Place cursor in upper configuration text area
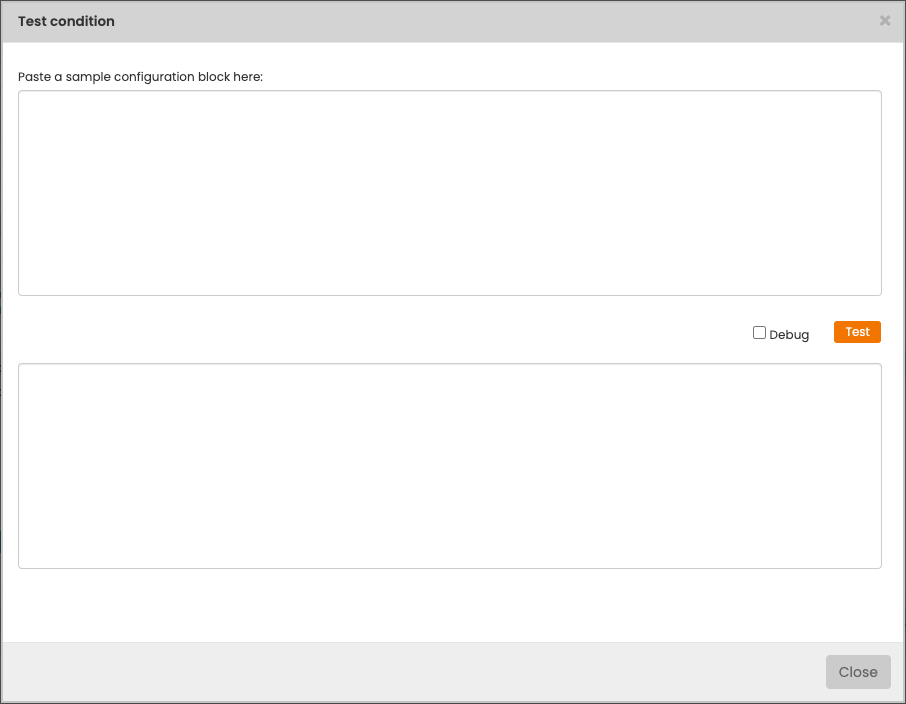The width and height of the screenshot is (906, 704). point(449,193)
